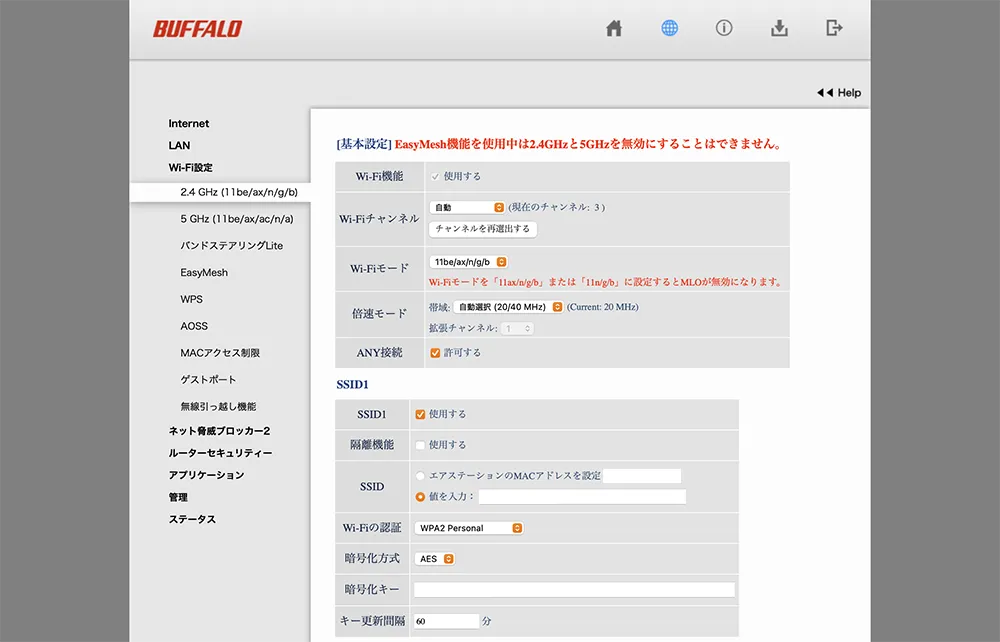Open EasyMesh settings page
The width and height of the screenshot is (1000, 642).
pyautogui.click(x=204, y=272)
